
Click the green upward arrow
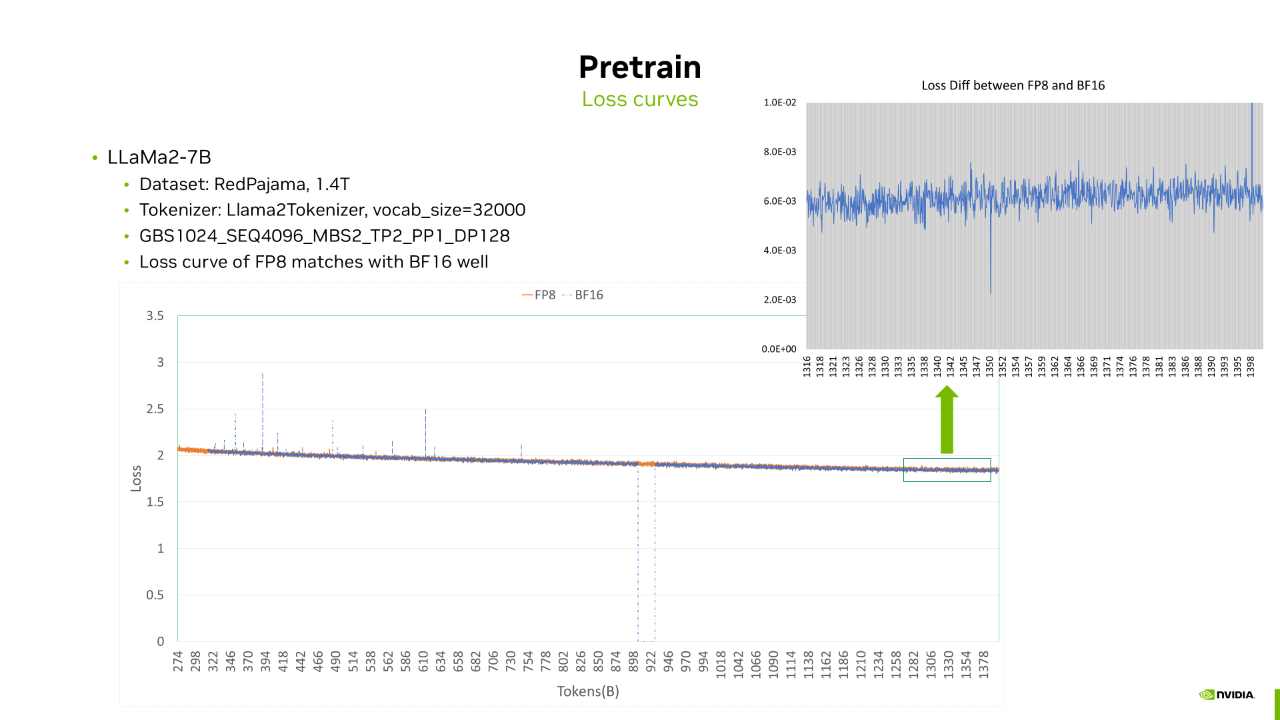click(x=946, y=421)
